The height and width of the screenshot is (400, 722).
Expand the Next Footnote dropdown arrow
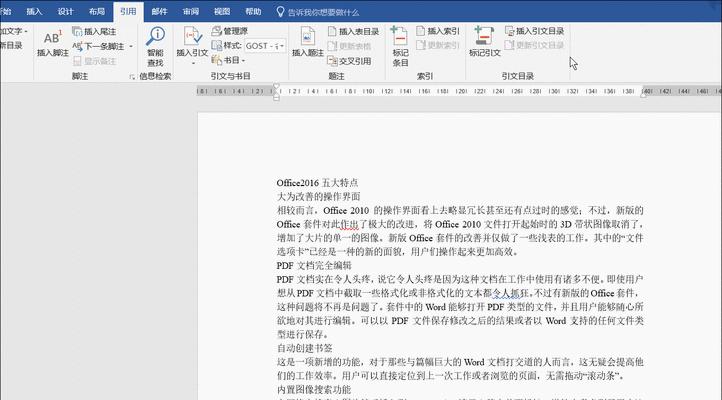131,46
